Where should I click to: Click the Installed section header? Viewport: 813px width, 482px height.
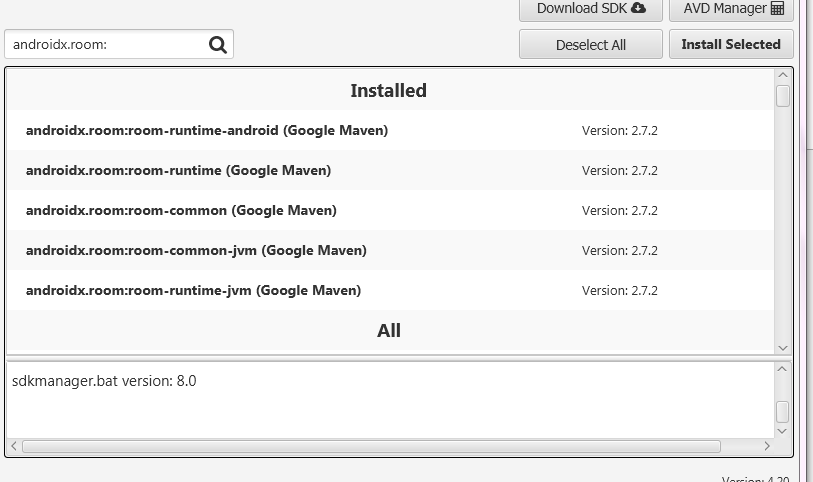click(388, 91)
